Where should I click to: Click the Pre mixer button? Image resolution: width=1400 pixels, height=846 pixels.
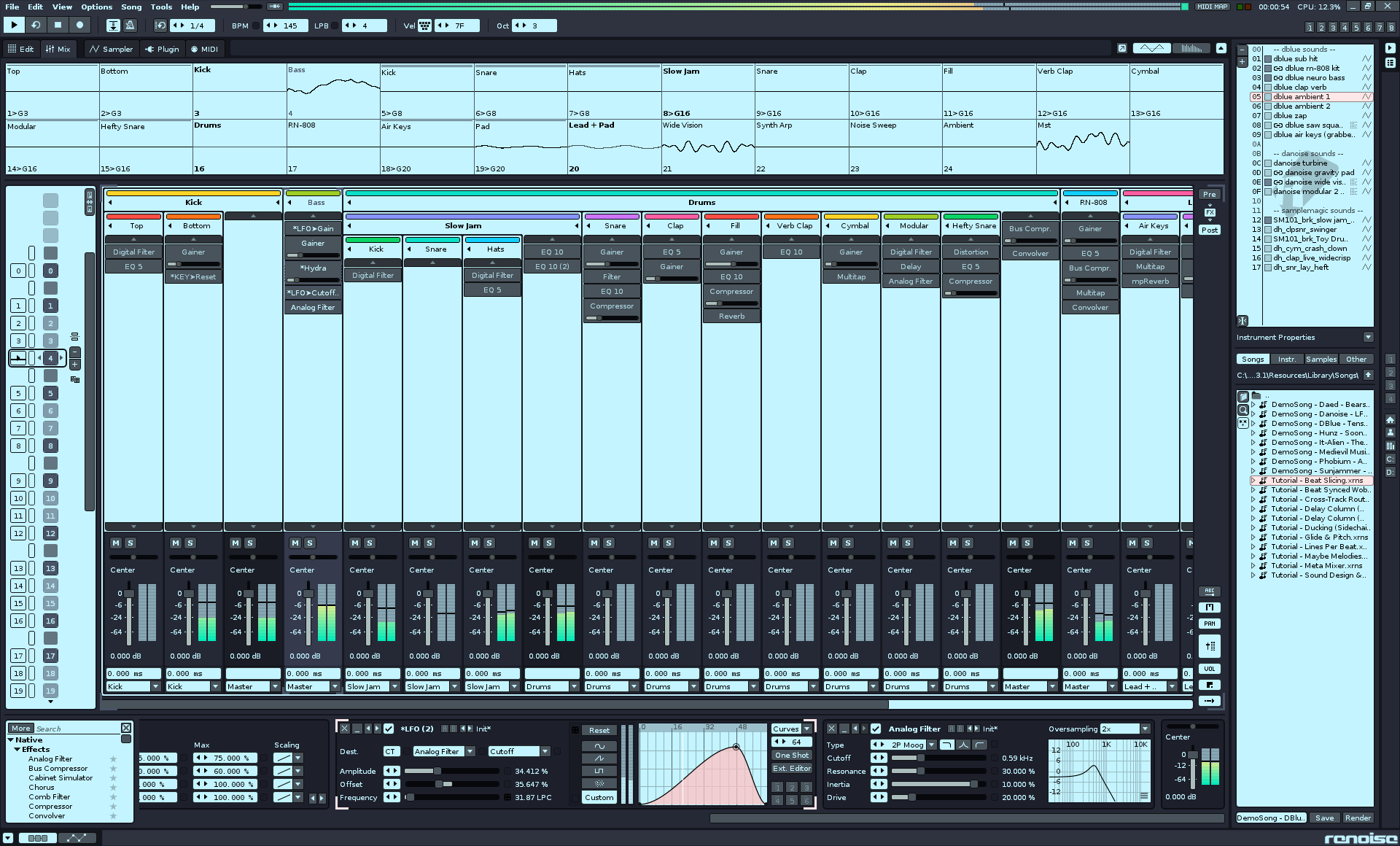point(1210,194)
